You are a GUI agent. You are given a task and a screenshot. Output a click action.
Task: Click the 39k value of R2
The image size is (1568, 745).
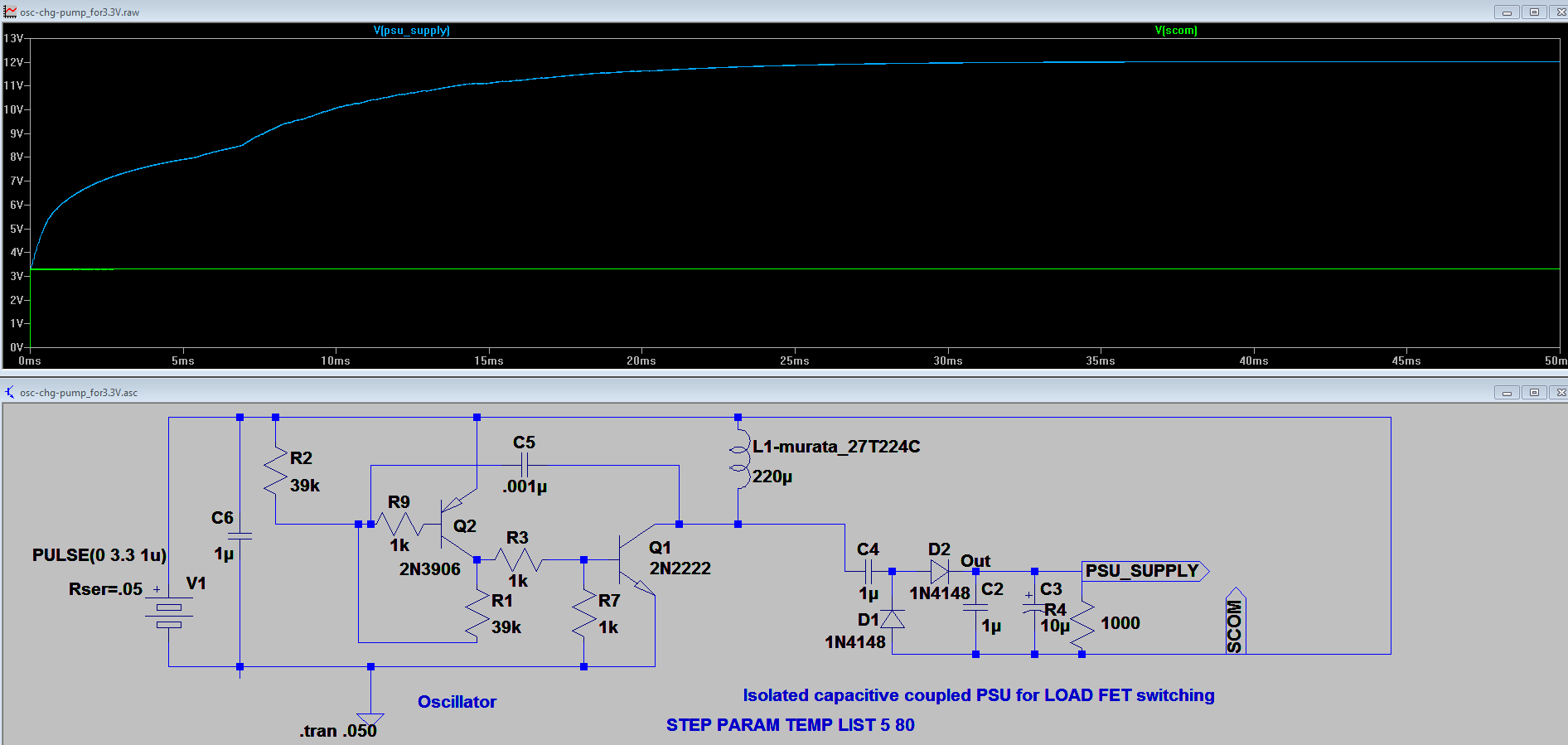pyautogui.click(x=305, y=486)
